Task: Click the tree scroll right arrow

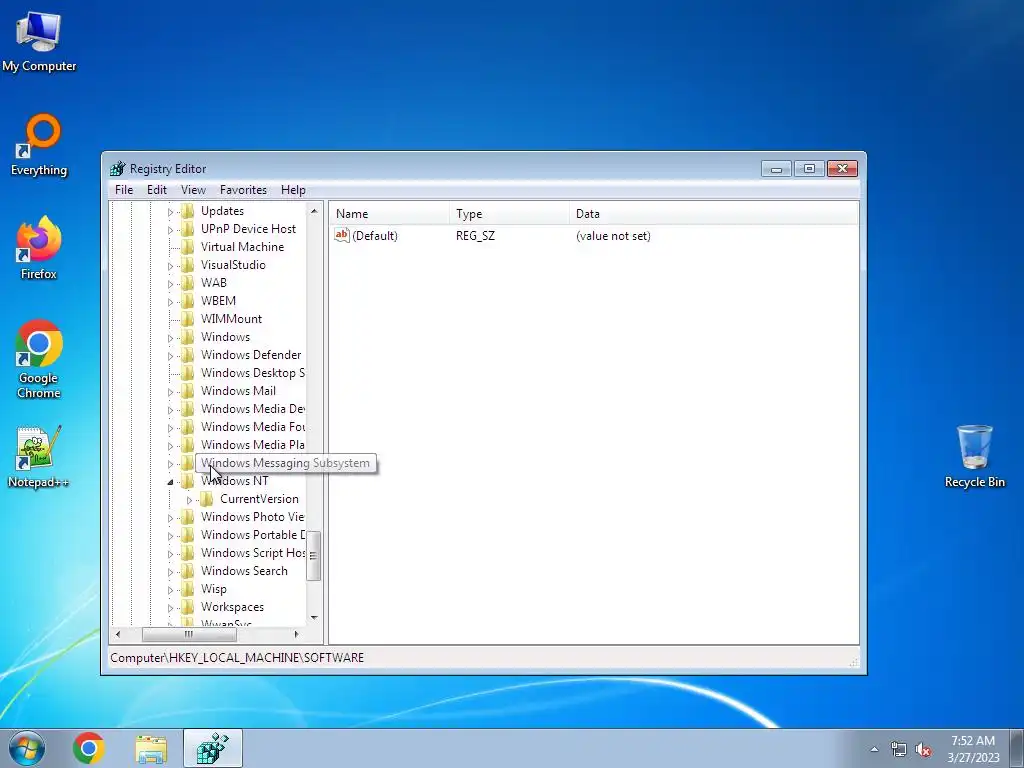Action: (296, 634)
